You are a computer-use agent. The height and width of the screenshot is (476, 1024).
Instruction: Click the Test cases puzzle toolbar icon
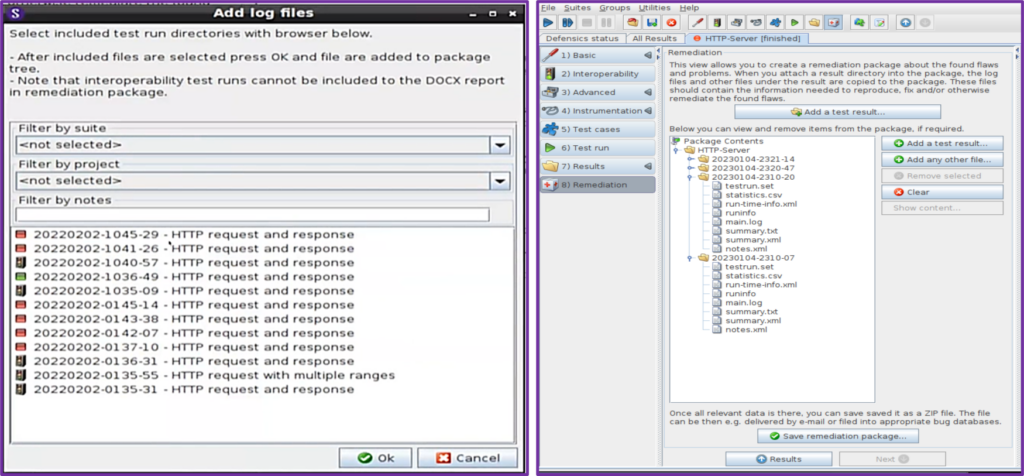click(775, 22)
